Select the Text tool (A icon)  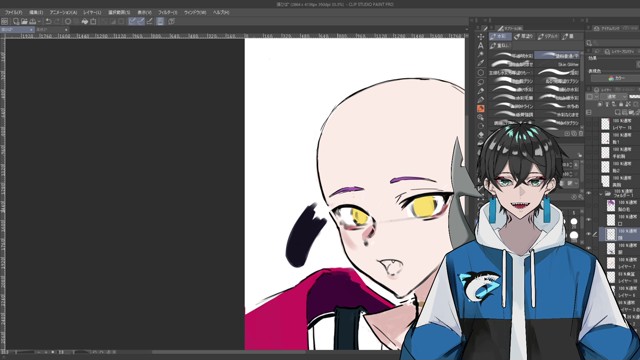pyautogui.click(x=480, y=45)
